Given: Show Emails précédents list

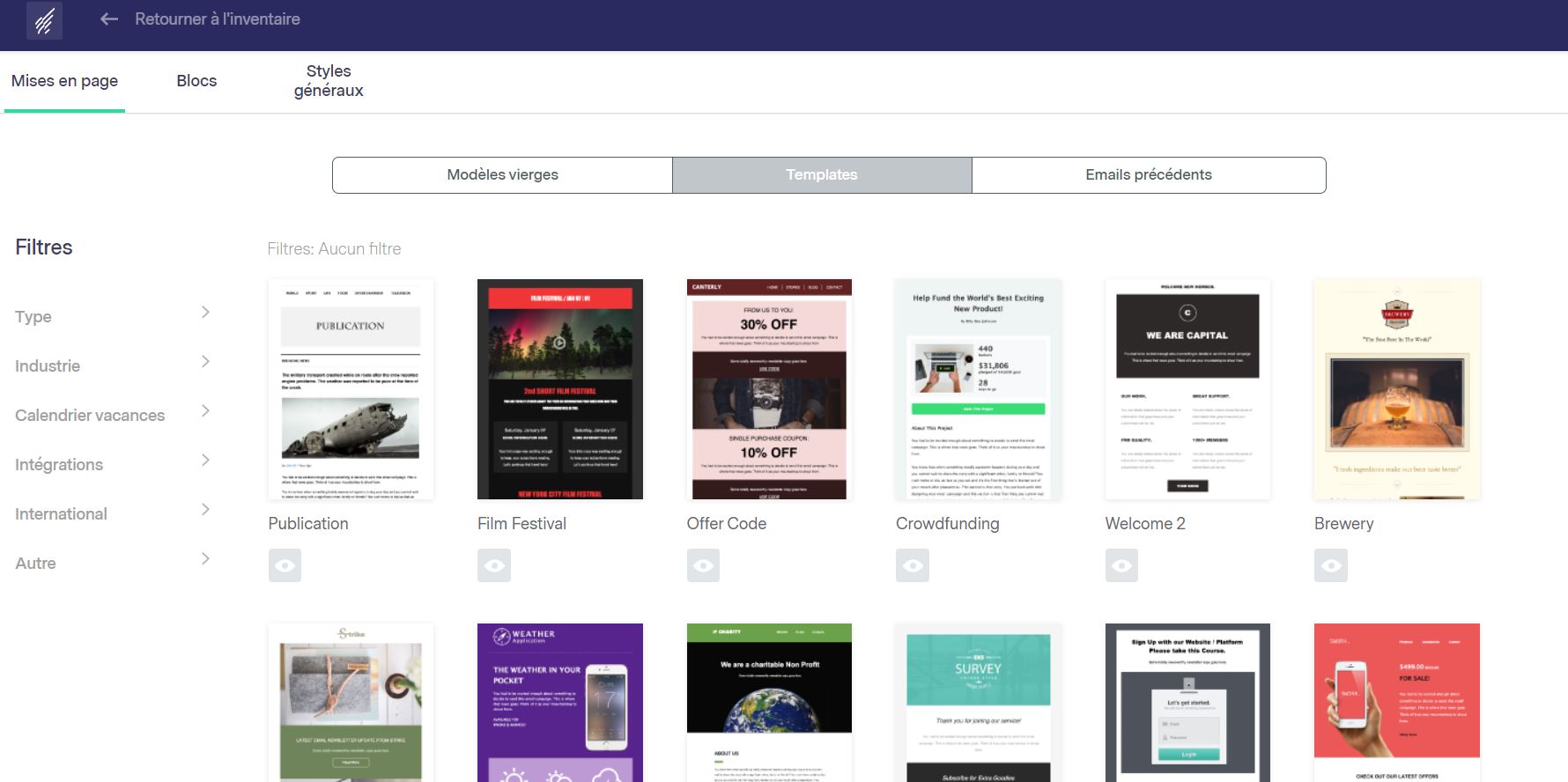Looking at the screenshot, I should tap(1148, 175).
